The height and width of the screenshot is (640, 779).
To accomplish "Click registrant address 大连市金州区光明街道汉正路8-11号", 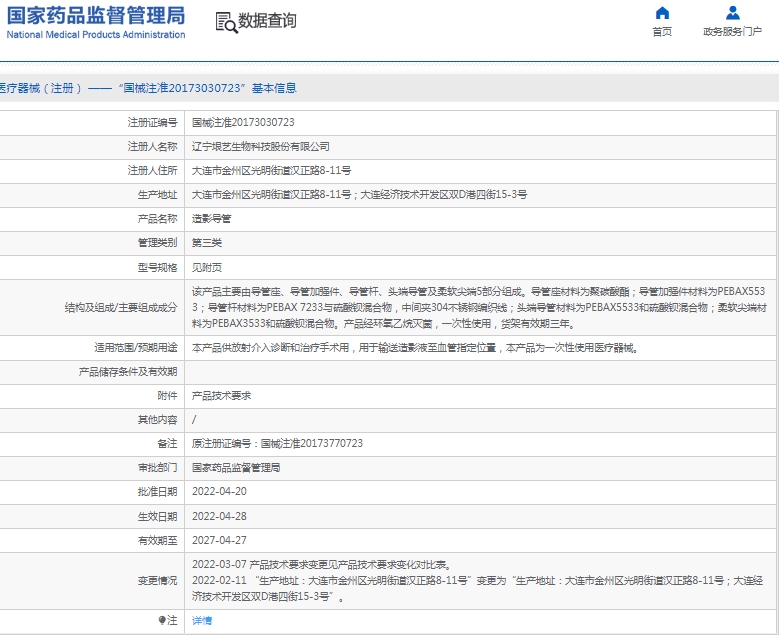I will 271,170.
